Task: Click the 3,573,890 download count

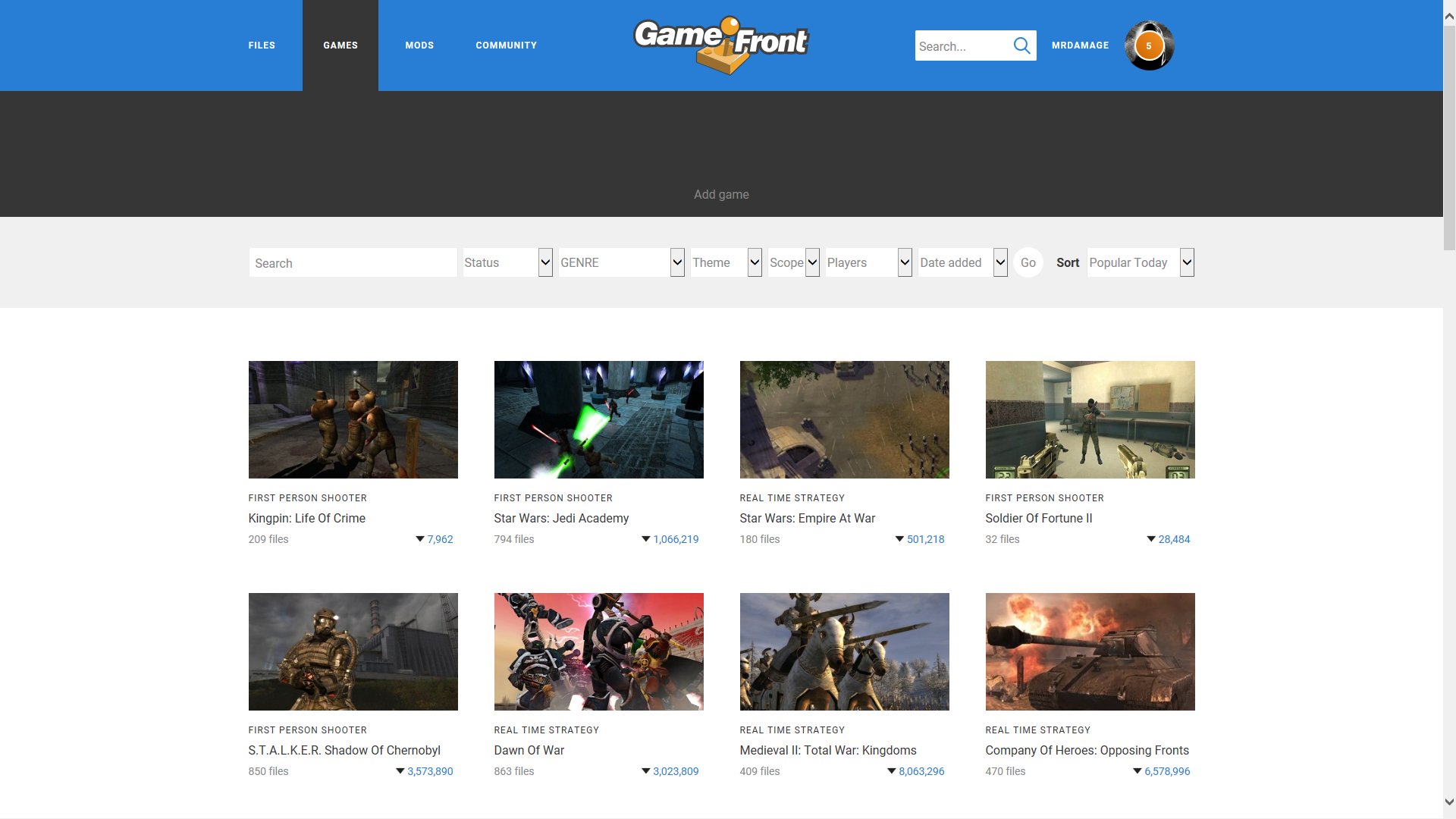Action: [430, 771]
